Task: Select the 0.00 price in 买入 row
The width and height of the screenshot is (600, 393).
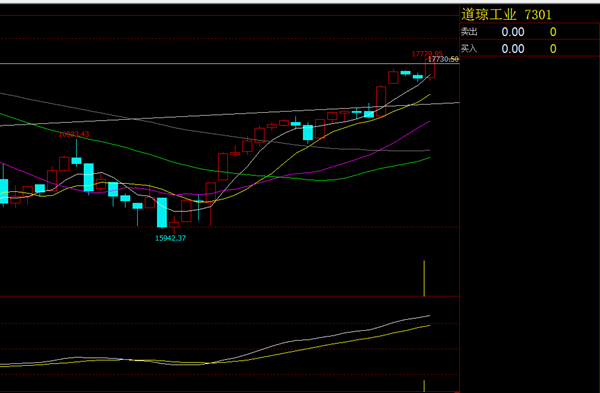Action: [513, 49]
